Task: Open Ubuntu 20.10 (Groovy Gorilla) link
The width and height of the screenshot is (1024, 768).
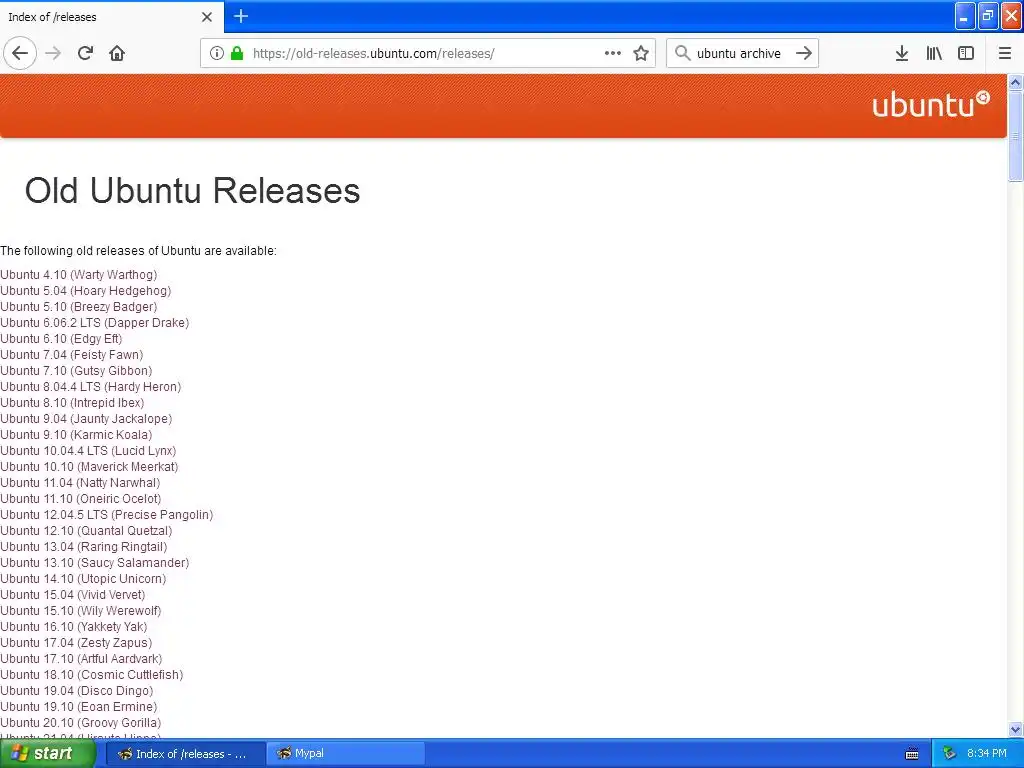Action: [x=80, y=723]
